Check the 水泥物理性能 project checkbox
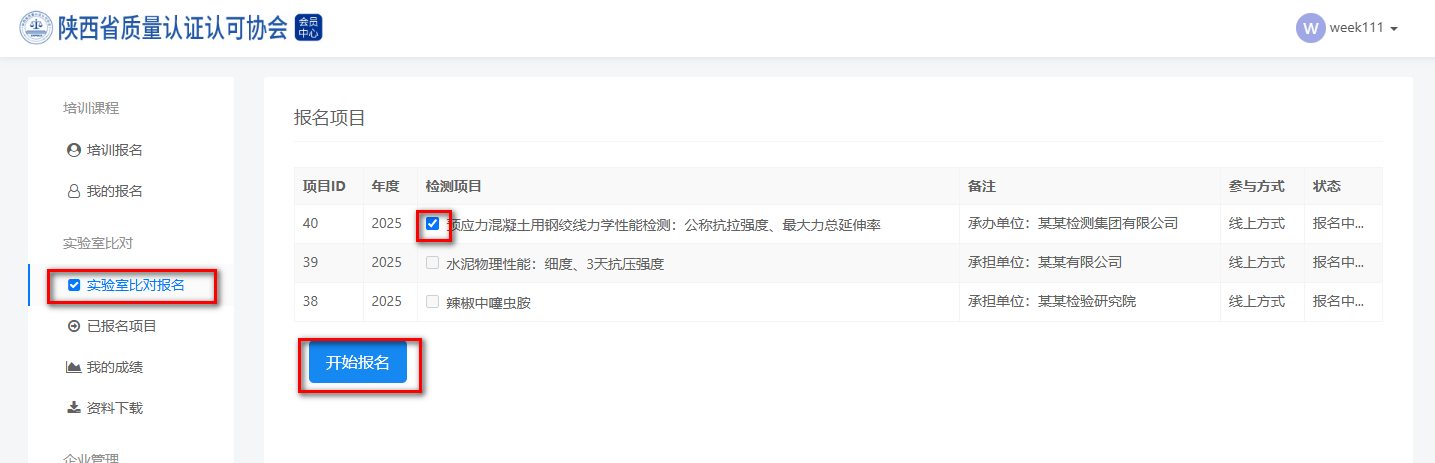 [x=432, y=263]
